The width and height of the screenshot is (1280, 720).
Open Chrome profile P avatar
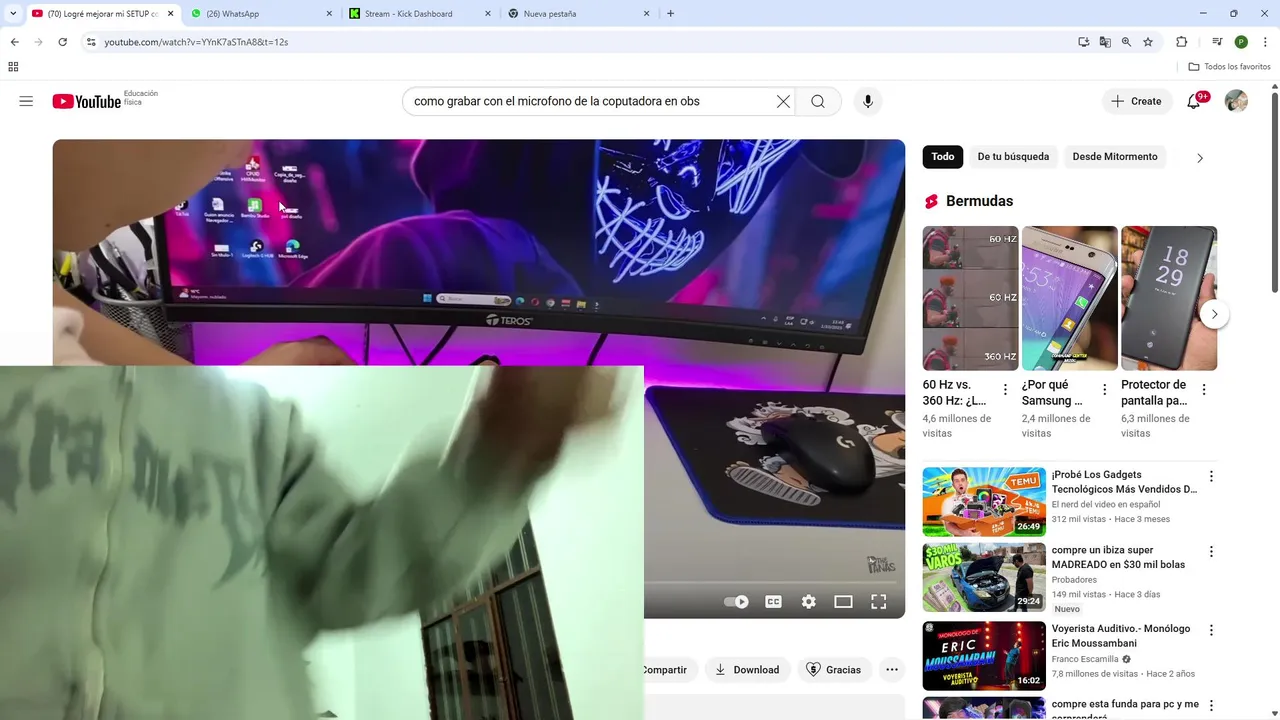click(1241, 42)
